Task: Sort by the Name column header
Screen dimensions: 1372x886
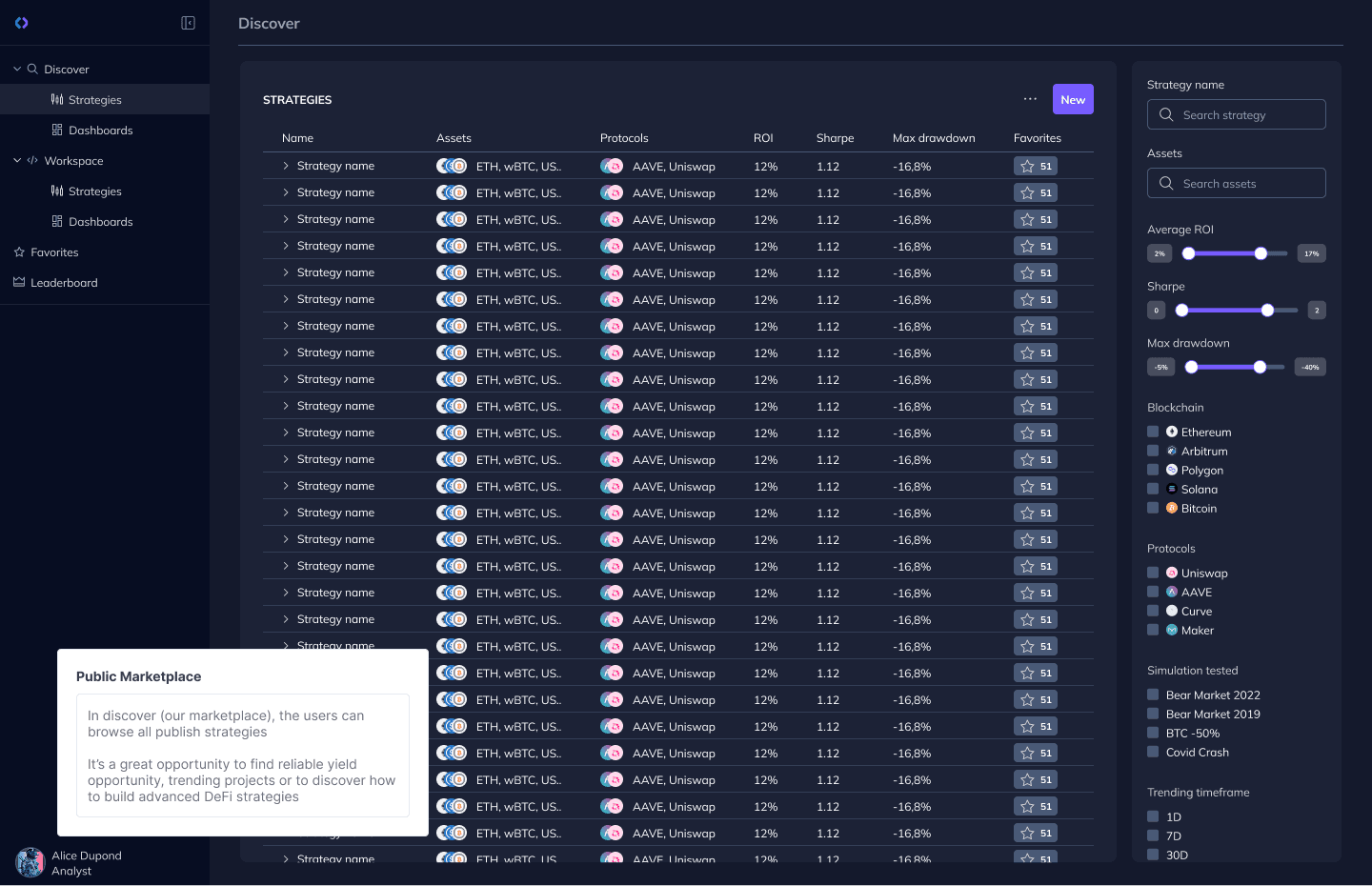Action: tap(297, 138)
